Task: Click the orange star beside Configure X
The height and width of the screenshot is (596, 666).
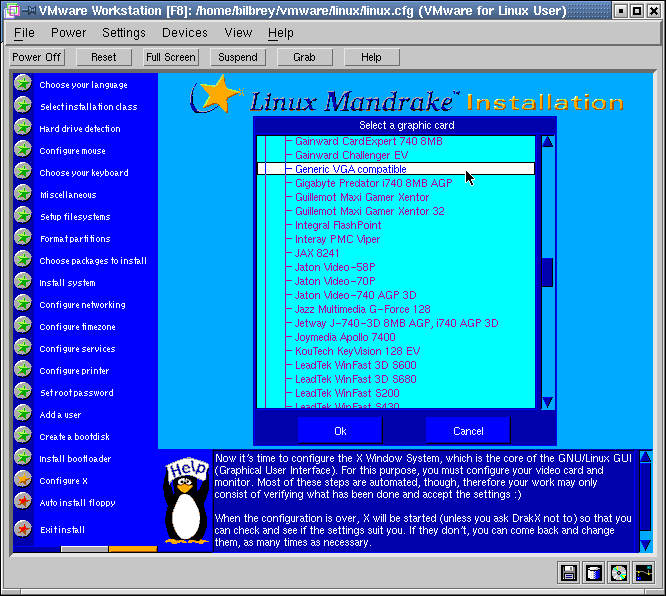Action: click(22, 480)
